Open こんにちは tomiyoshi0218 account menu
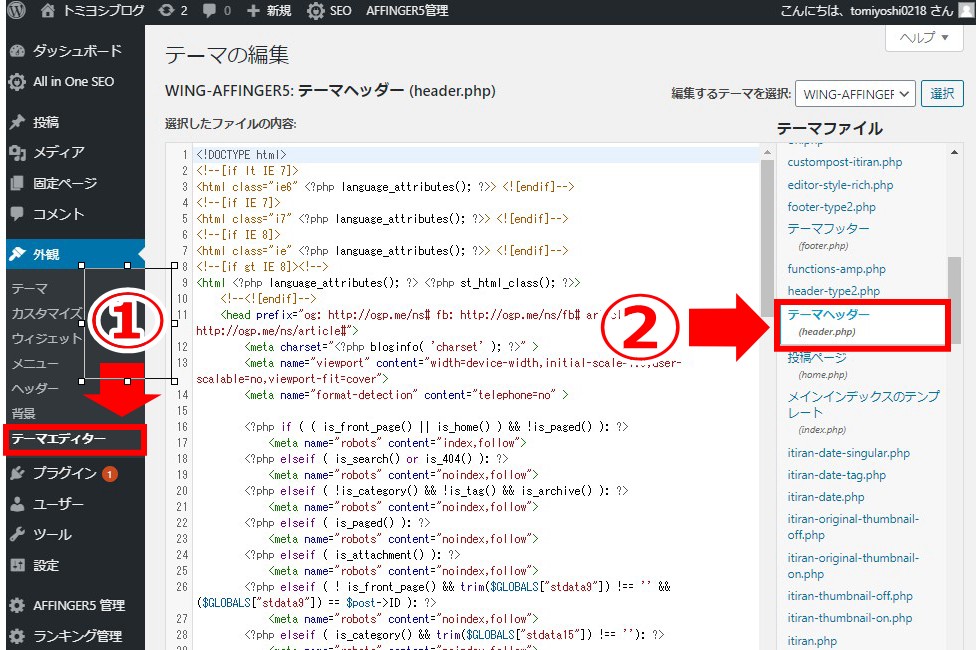This screenshot has width=976, height=650. point(866,11)
